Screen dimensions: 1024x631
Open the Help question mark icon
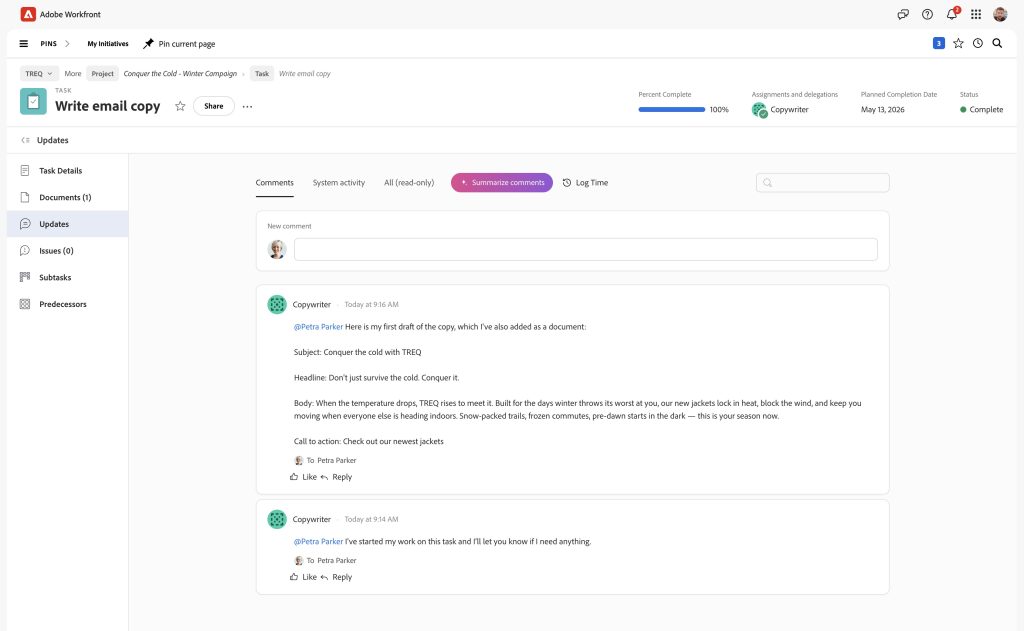pos(927,14)
